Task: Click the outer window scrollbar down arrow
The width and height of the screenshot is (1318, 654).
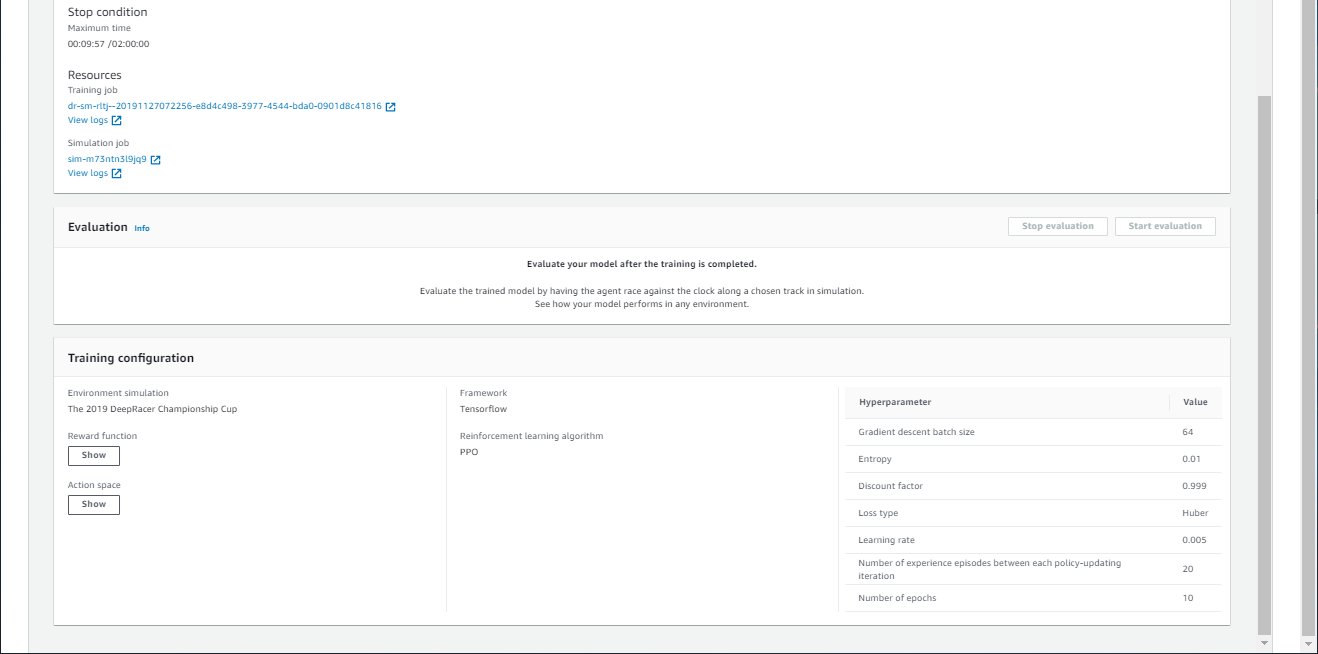Action: point(1309,642)
